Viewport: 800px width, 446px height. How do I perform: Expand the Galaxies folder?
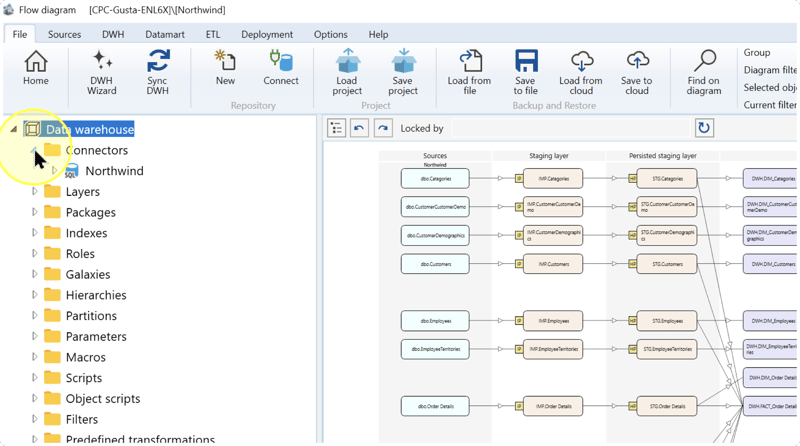pyautogui.click(x=35, y=274)
